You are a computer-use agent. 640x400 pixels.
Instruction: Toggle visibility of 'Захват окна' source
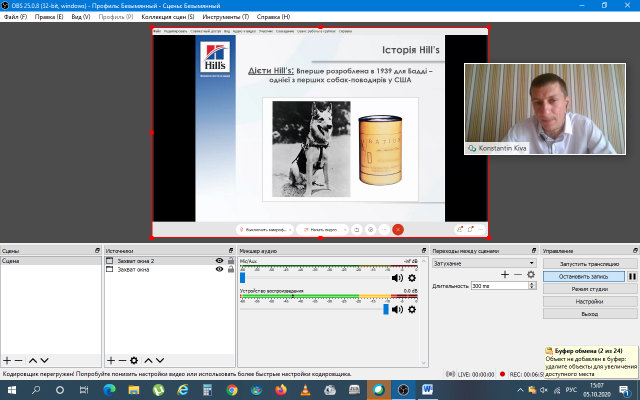tap(219, 269)
